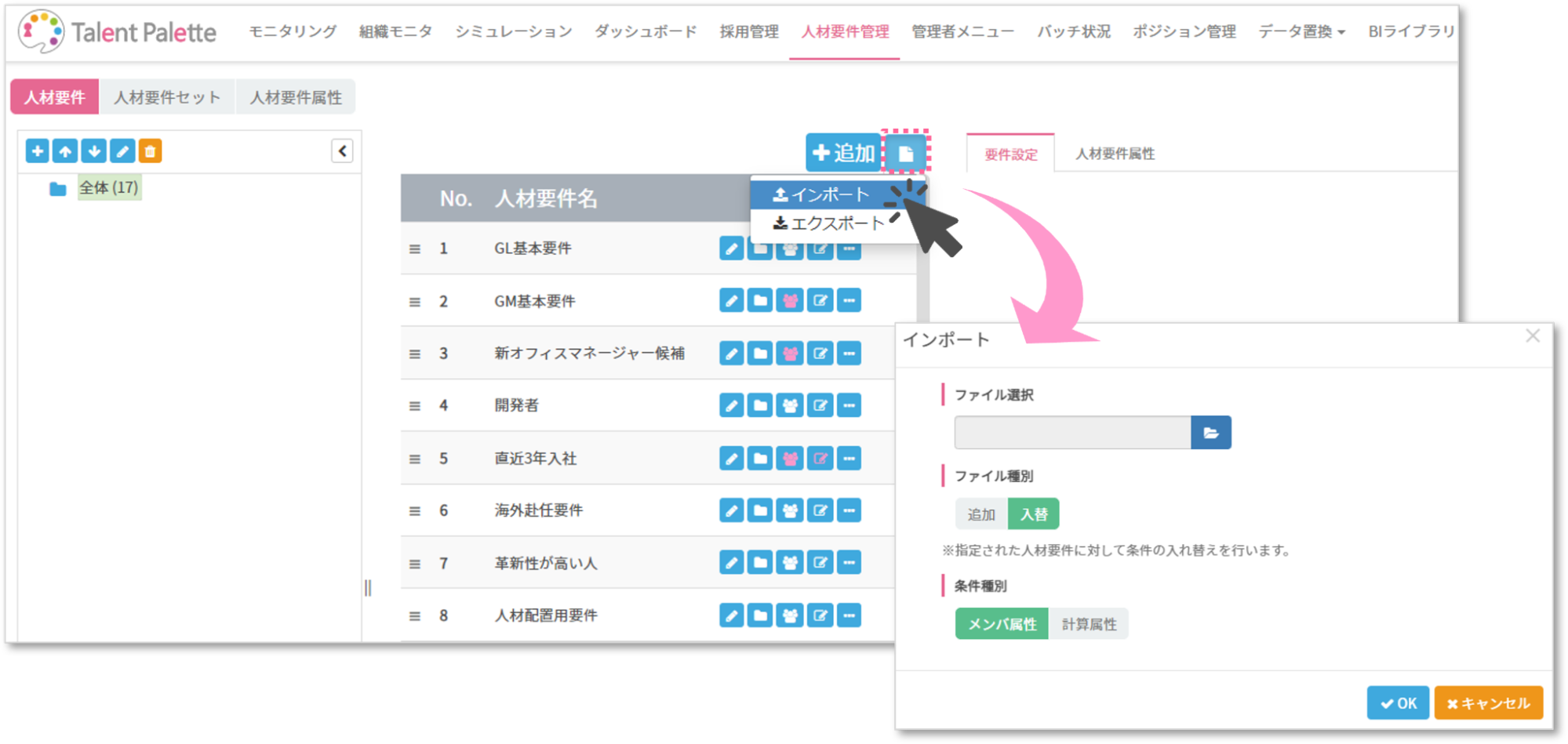Go to ダッシュボード in the top navigation
Image resolution: width=1568 pixels, height=744 pixels.
[646, 31]
